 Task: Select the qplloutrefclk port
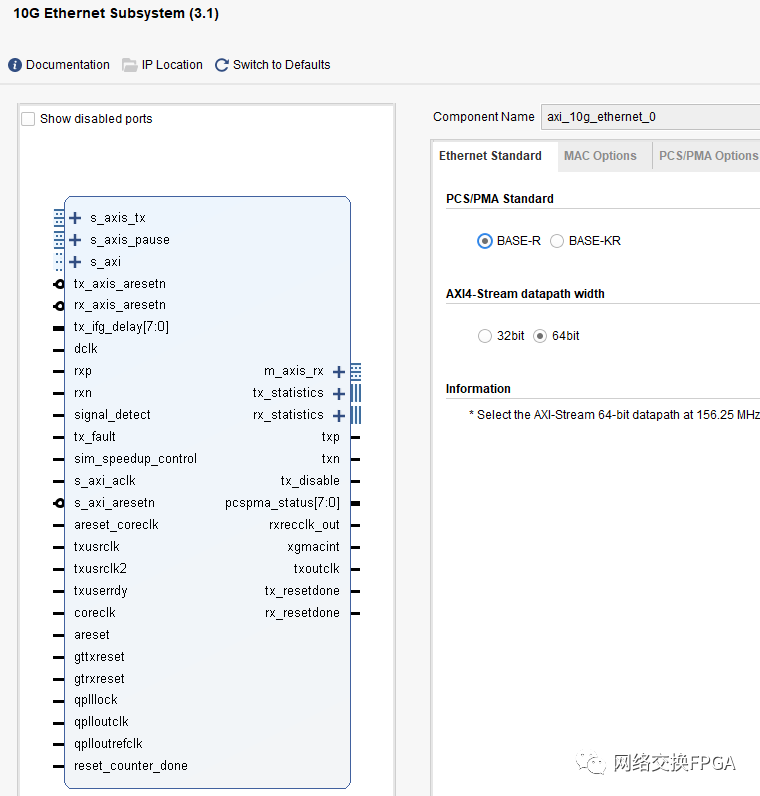coord(108,744)
